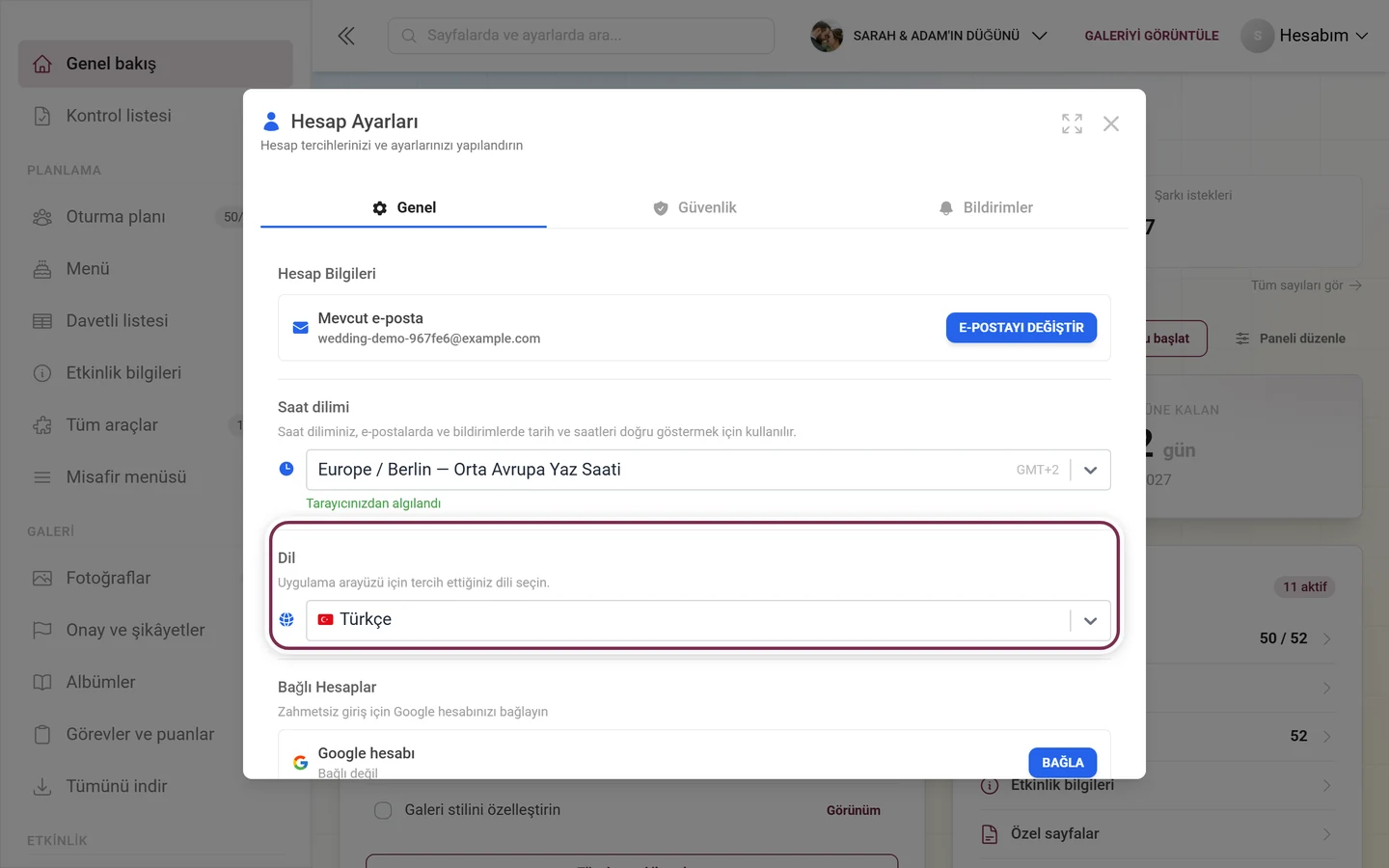Click the wedding profile photo thumbnail
This screenshot has width=1389, height=868.
click(x=827, y=36)
